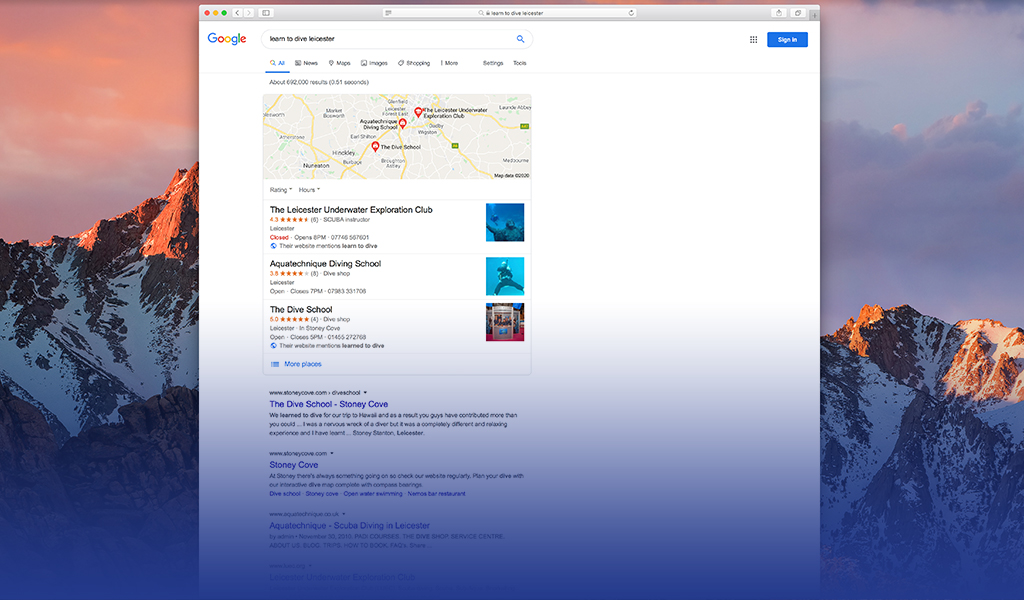Click the Nemos bar restaurant sitelink
This screenshot has width=1024, height=600.
(x=436, y=494)
